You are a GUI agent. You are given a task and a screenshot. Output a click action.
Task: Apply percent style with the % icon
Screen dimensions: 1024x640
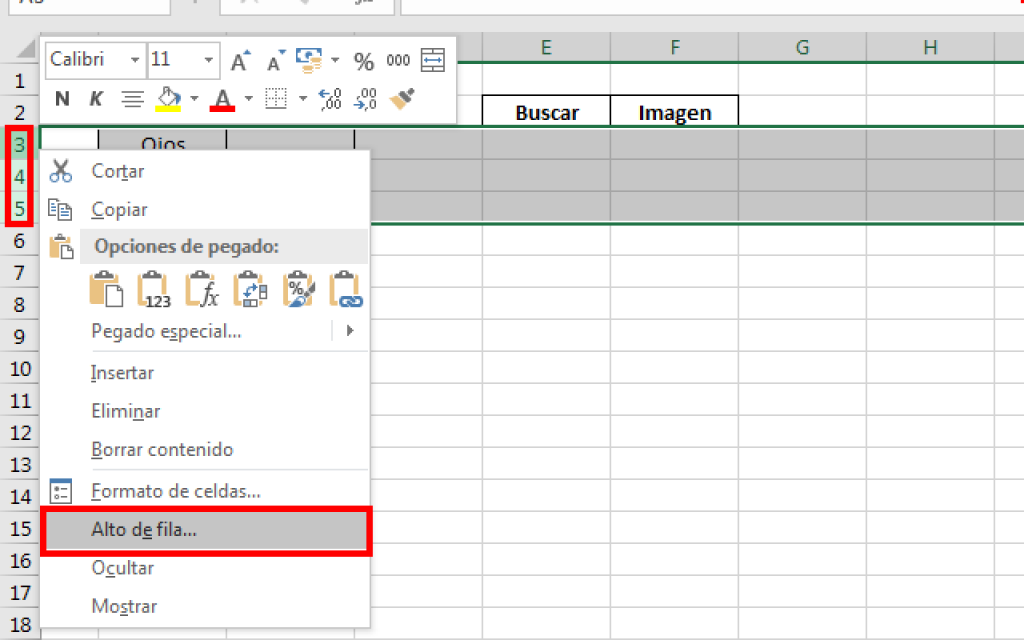(364, 61)
